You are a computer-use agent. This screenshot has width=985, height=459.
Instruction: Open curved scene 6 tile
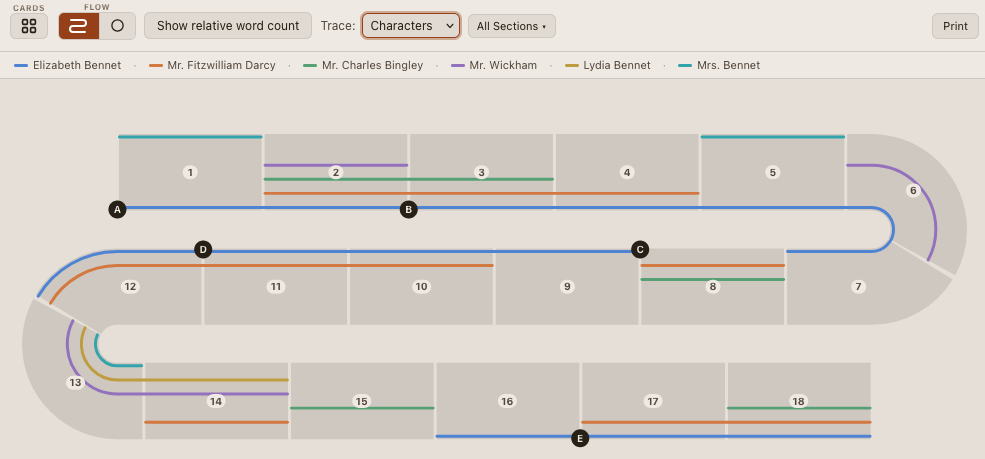coord(914,190)
